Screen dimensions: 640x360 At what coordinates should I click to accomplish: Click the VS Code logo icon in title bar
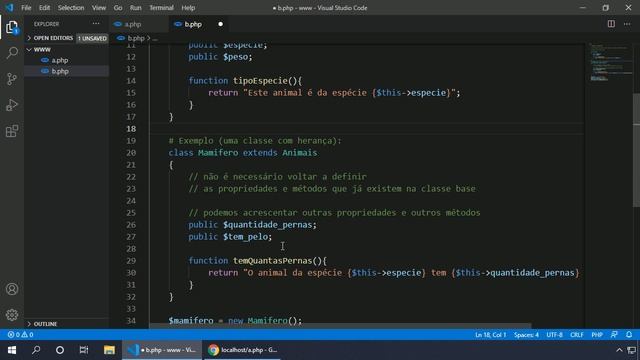point(9,8)
